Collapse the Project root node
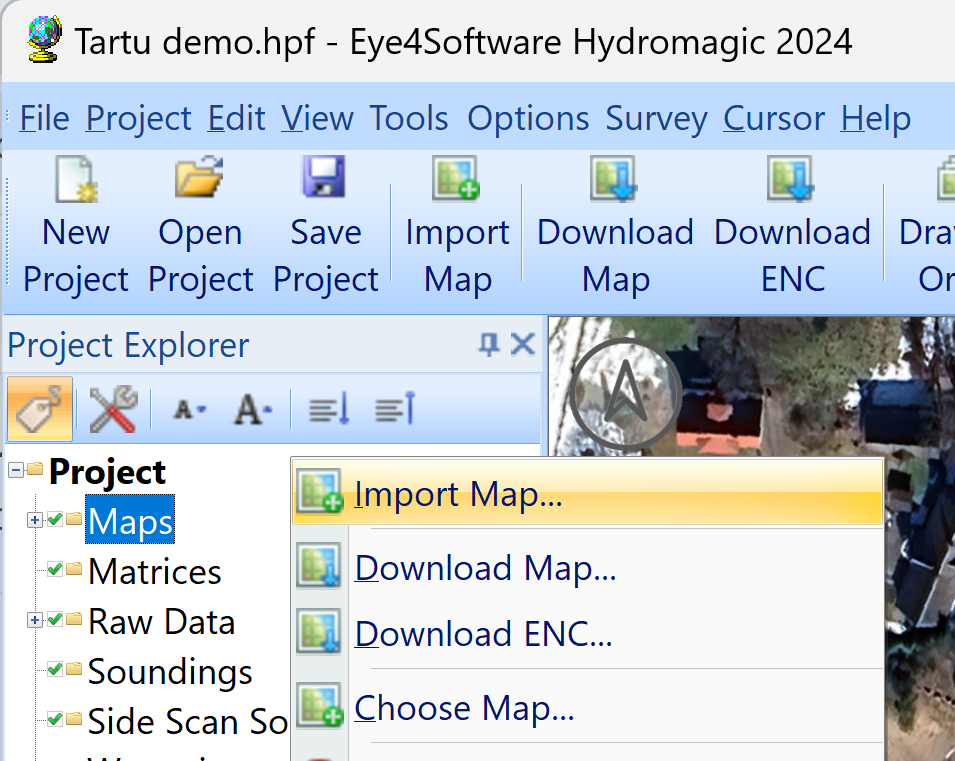 tap(16, 470)
